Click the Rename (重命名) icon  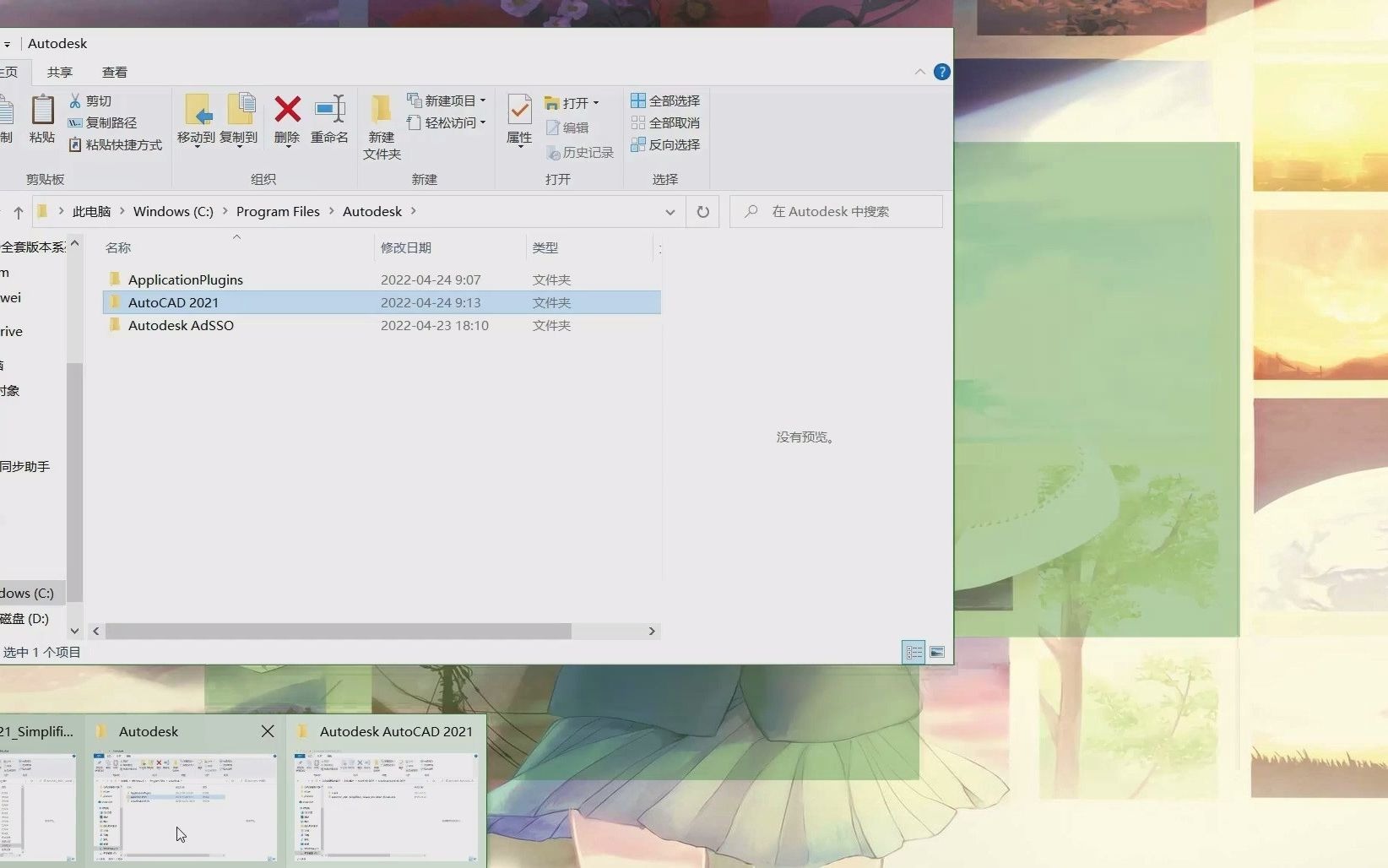pyautogui.click(x=329, y=109)
